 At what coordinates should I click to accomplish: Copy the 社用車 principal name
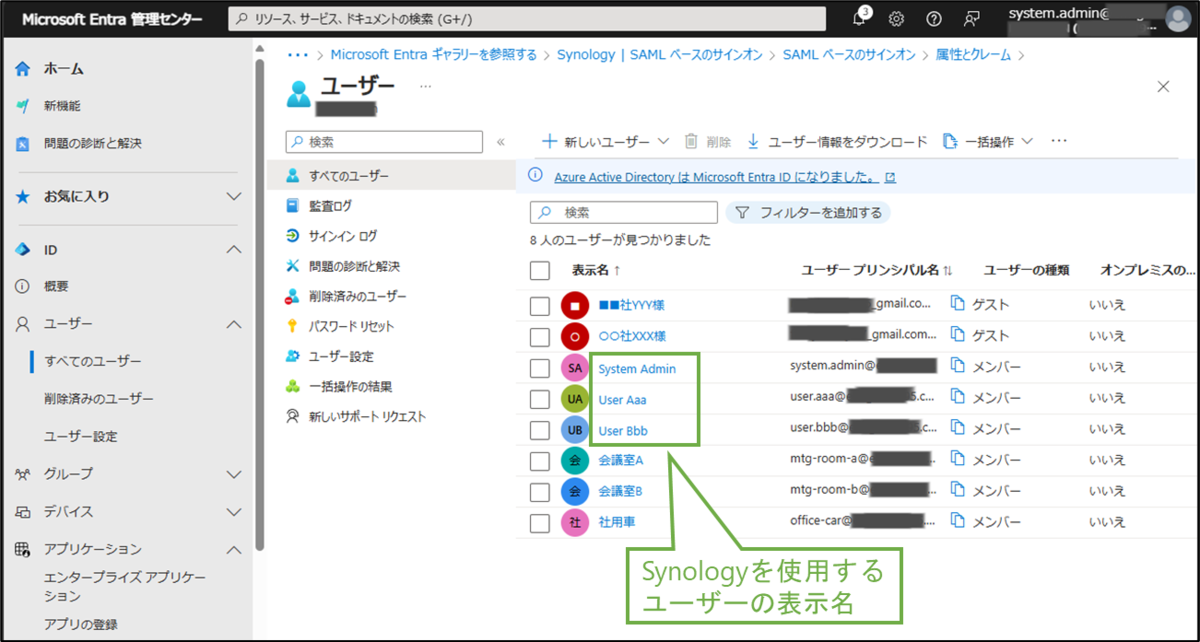coord(957,520)
